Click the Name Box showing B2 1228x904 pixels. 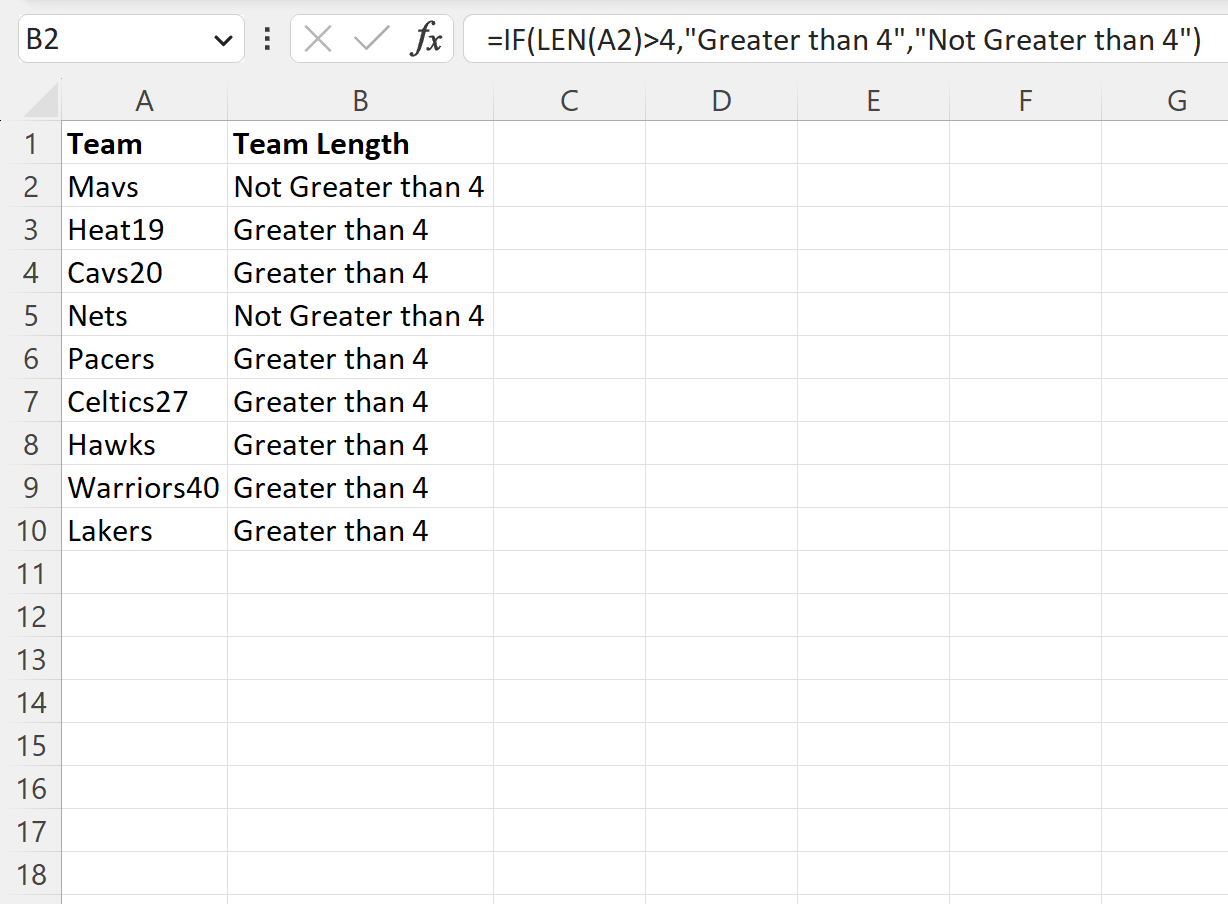110,39
